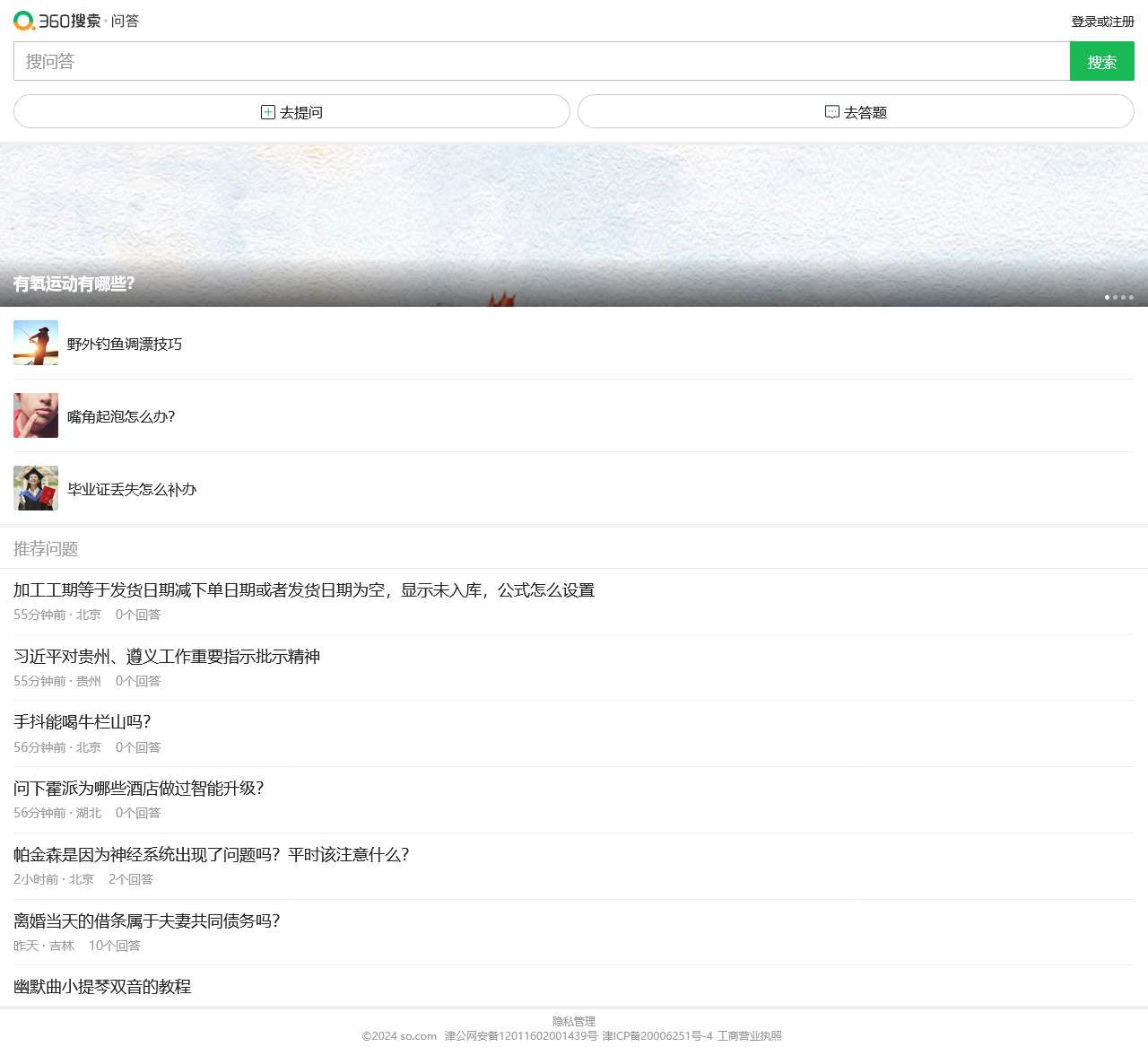
Task: Click the 56分钟前 · 湖北 metadata text
Action: click(57, 813)
